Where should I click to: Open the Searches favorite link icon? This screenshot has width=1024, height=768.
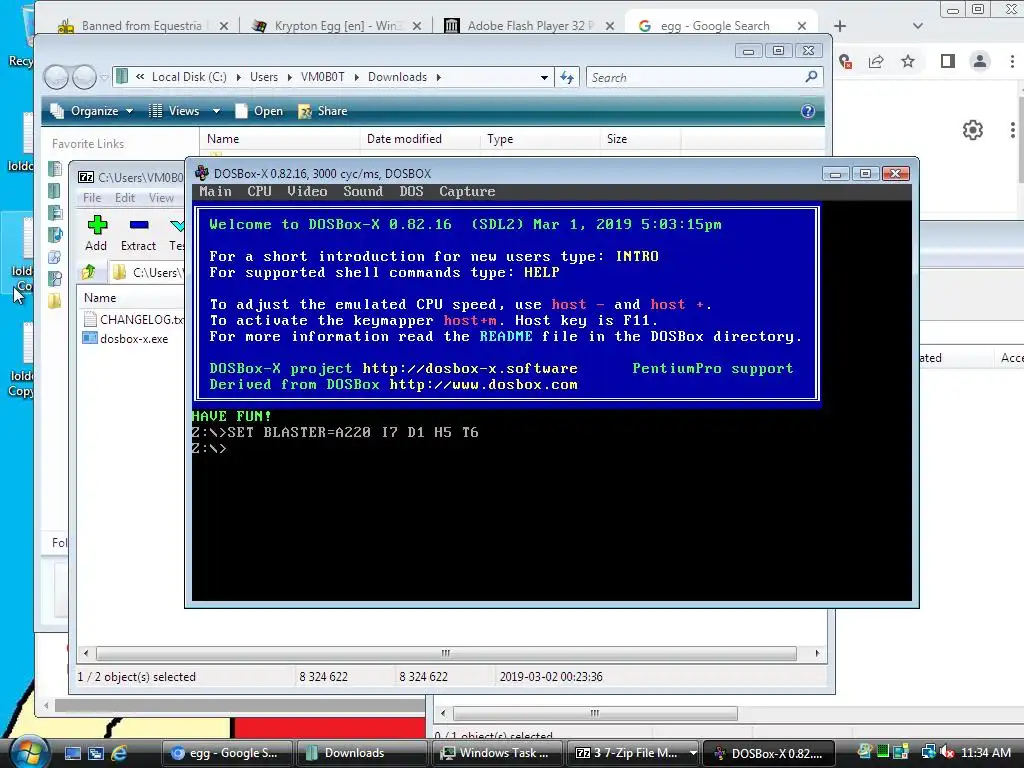(x=56, y=279)
